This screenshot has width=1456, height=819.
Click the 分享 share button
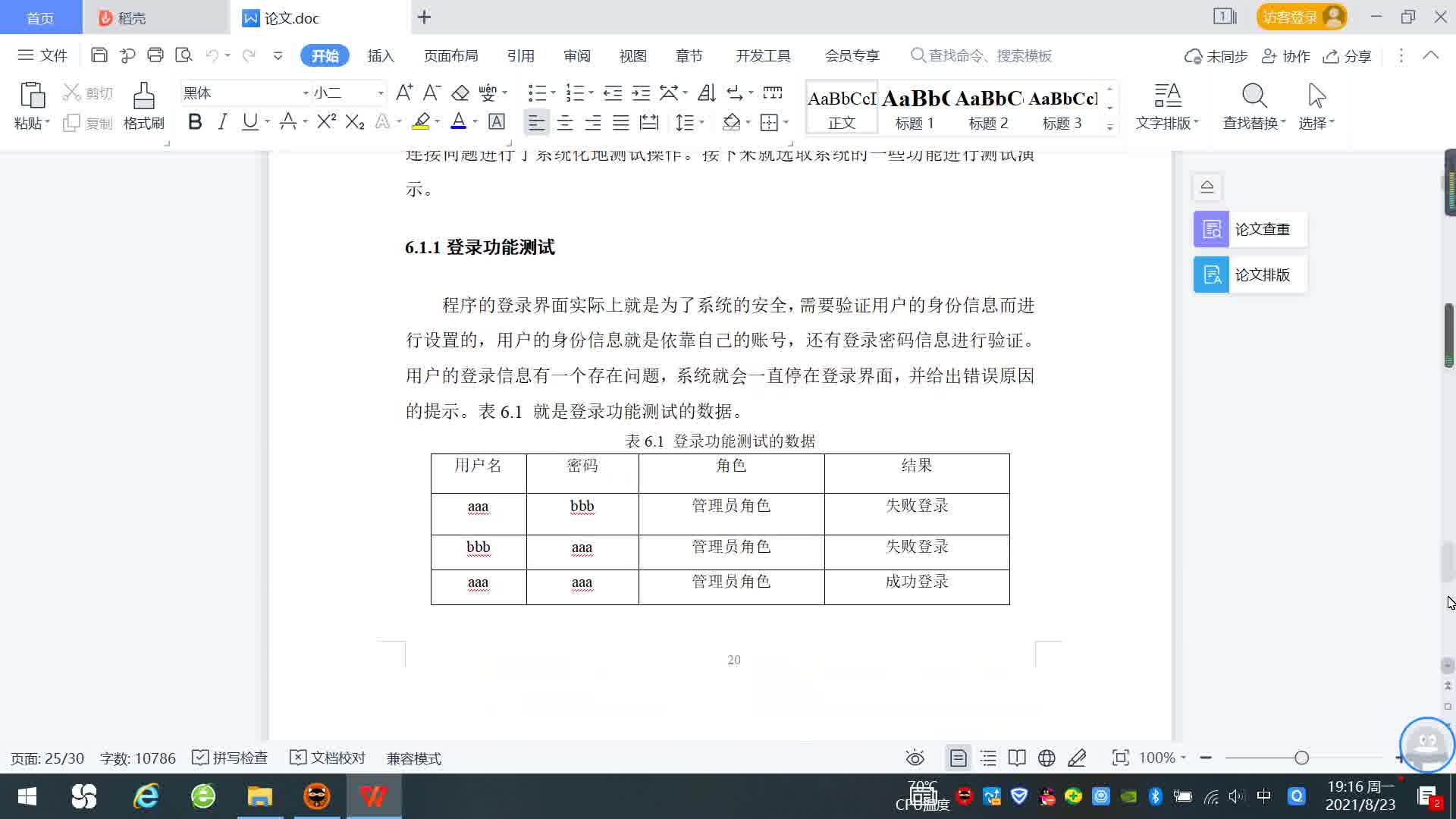[x=1348, y=56]
